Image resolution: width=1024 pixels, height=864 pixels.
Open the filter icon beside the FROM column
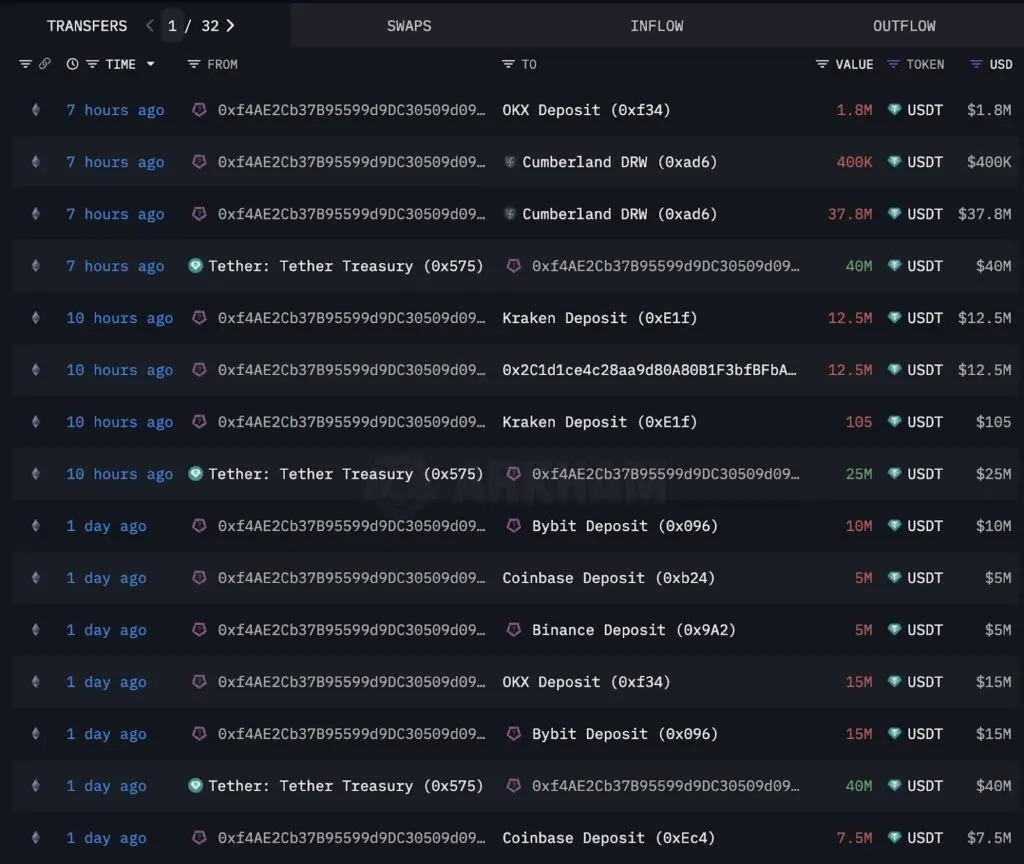pos(192,64)
